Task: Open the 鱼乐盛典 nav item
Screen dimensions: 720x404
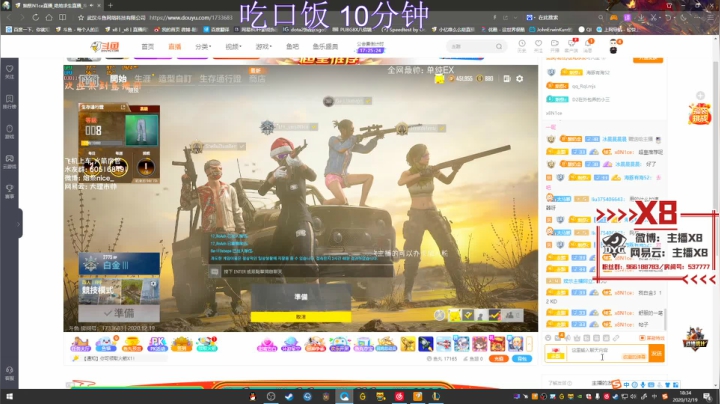Action: pos(326,46)
